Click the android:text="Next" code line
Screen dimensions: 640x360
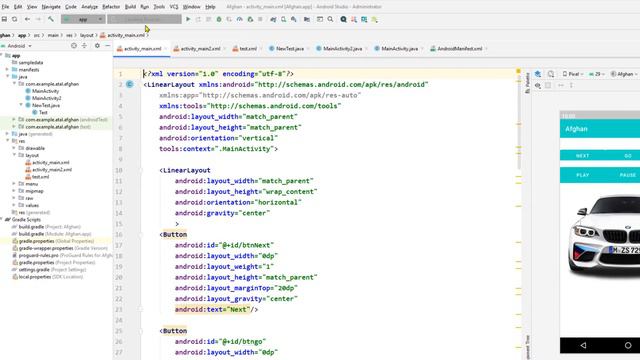pos(216,309)
